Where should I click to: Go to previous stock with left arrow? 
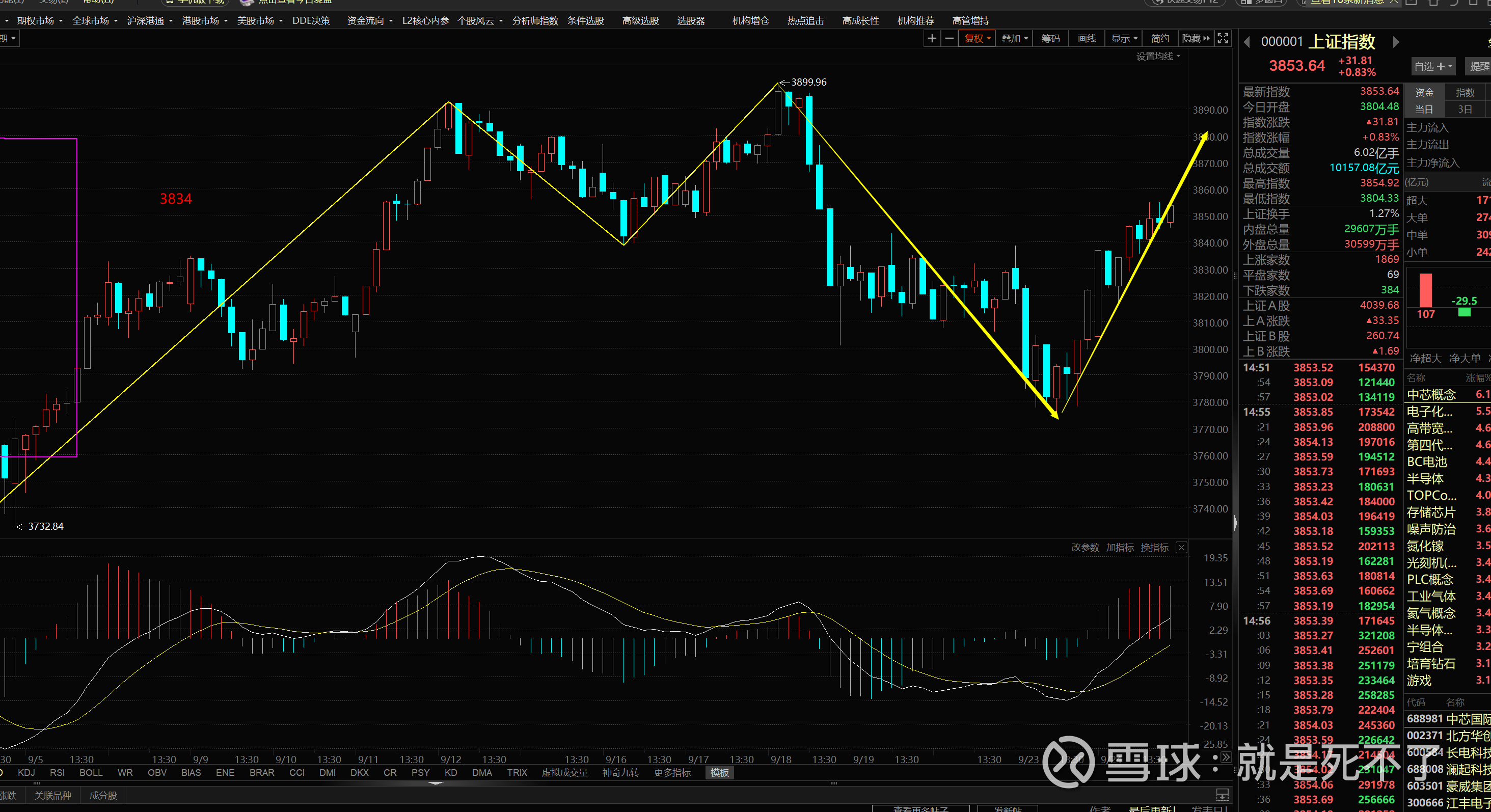point(1246,42)
